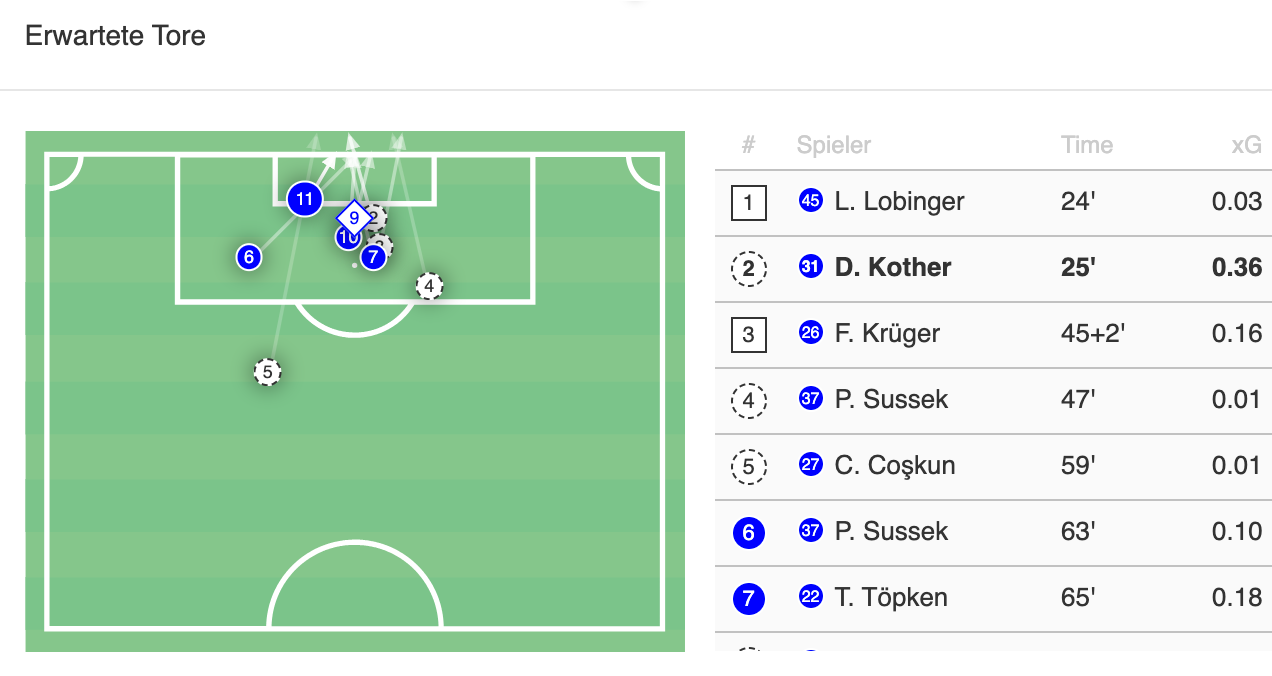Select blue shot marker 7 on the pitch
Image resolution: width=1272 pixels, height=676 pixels.
pyautogui.click(x=373, y=258)
